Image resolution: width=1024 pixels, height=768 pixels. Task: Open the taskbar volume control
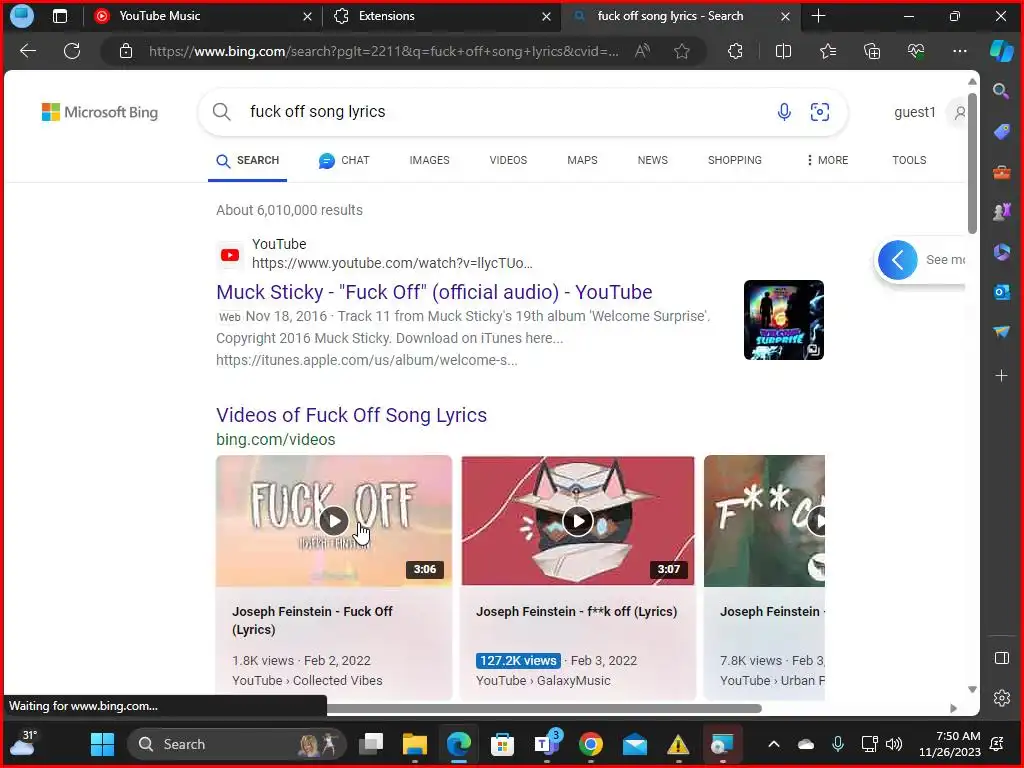pyautogui.click(x=894, y=744)
